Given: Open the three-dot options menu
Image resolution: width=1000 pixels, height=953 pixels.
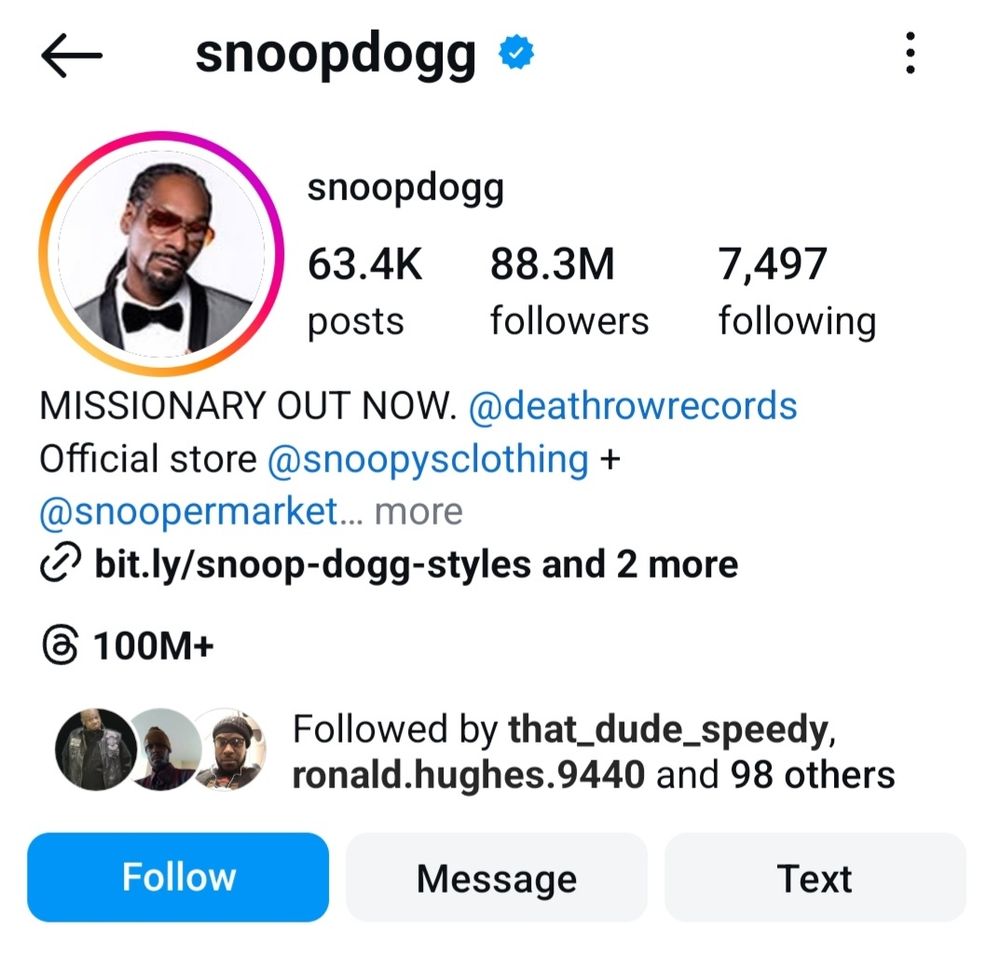Looking at the screenshot, I should pyautogui.click(x=910, y=53).
